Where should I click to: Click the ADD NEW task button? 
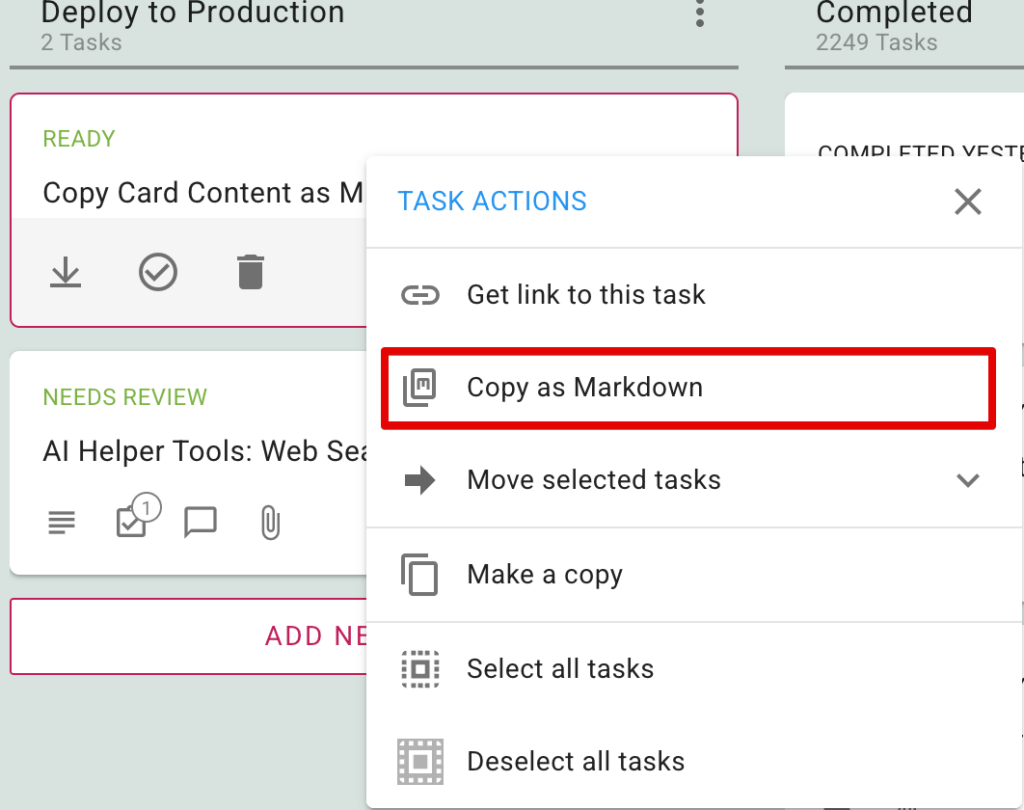[189, 636]
